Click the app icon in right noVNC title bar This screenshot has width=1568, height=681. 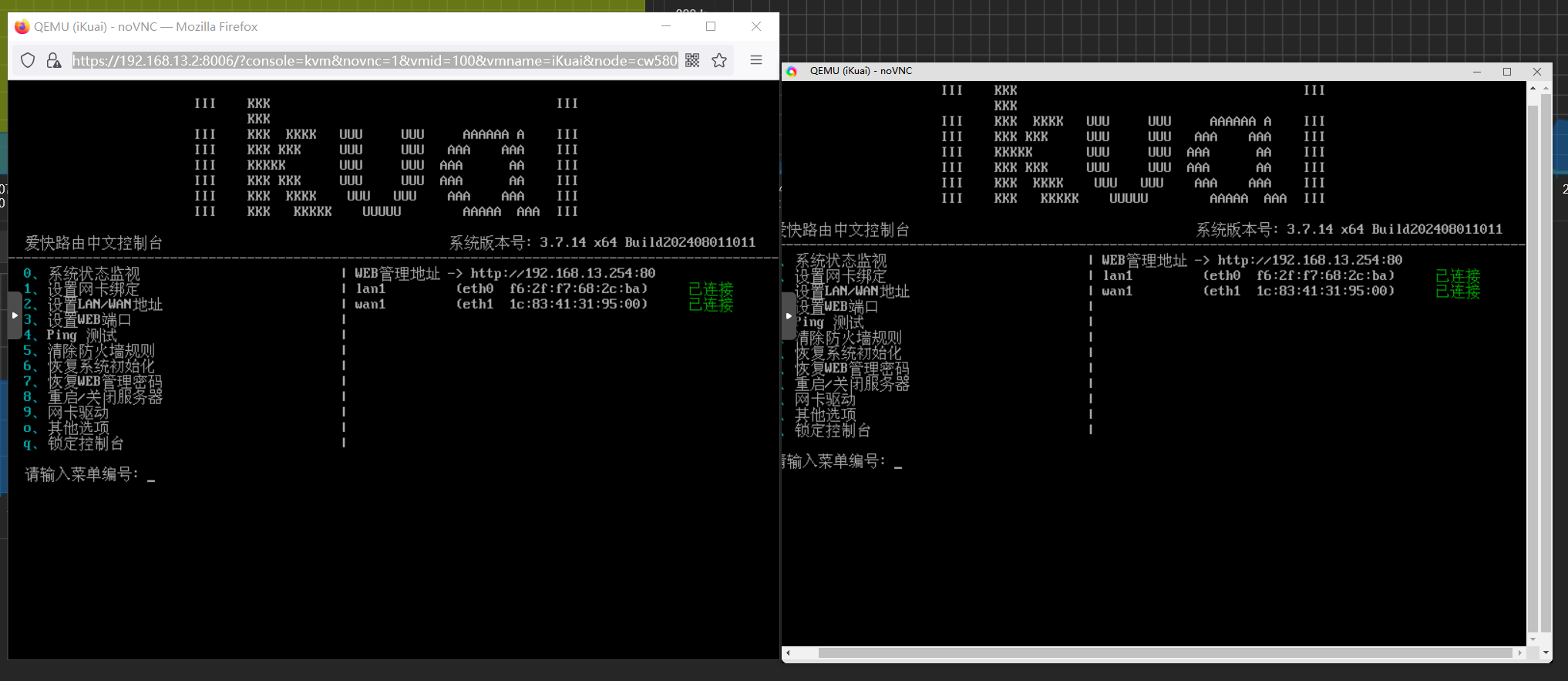click(x=792, y=71)
